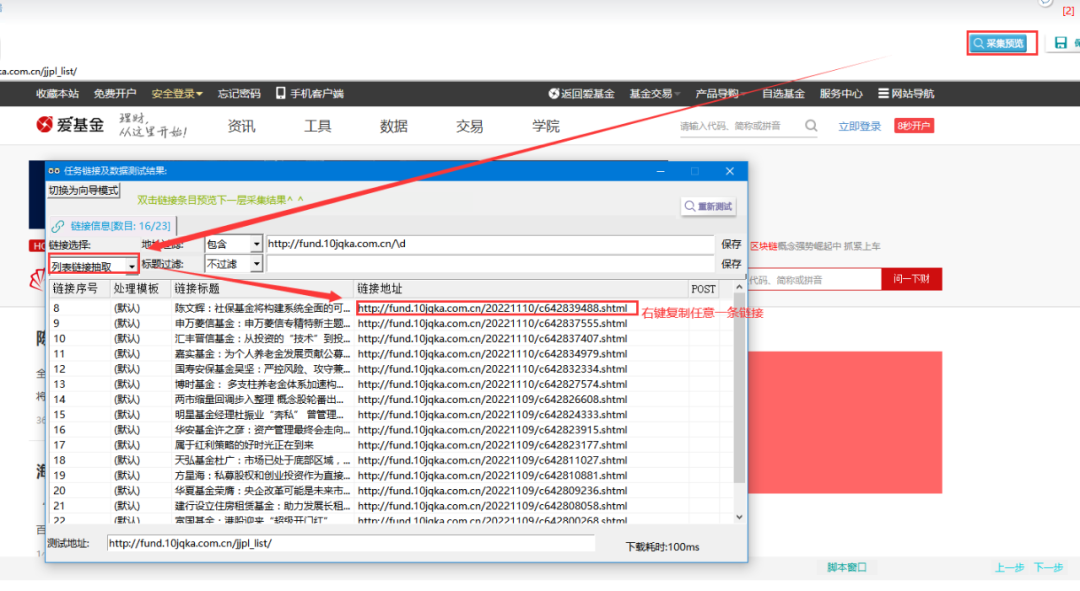
Task: Close the 任务链接及数据测试结果 dialog
Action: (x=729, y=171)
